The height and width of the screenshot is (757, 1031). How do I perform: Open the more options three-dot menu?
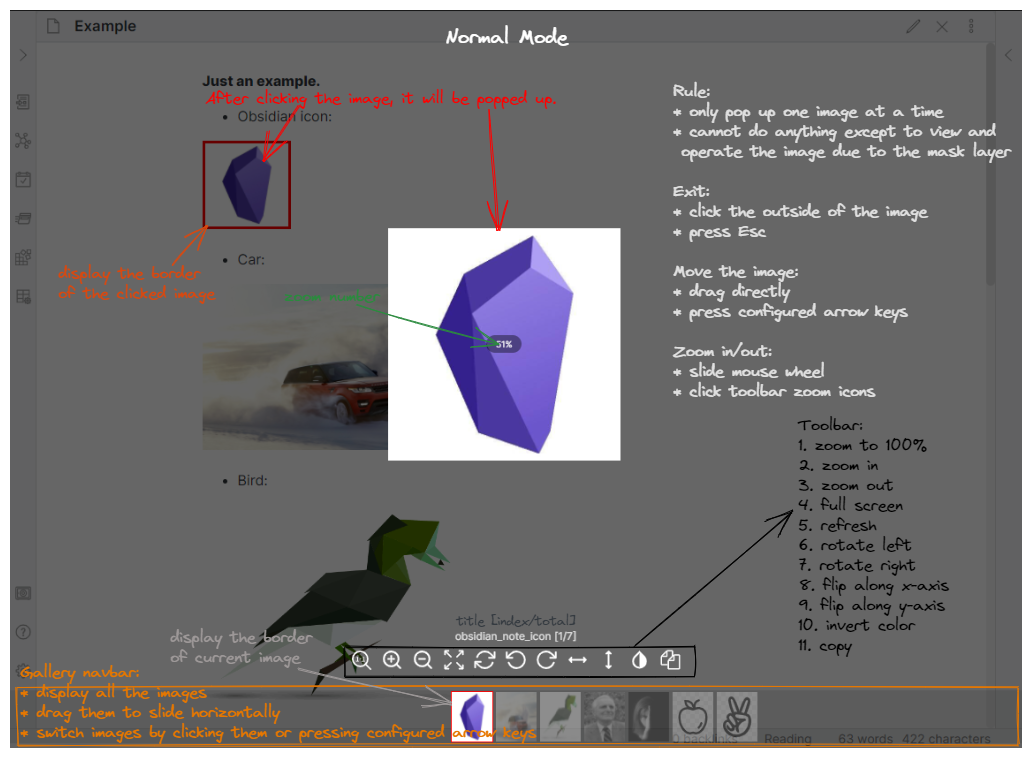[x=971, y=26]
